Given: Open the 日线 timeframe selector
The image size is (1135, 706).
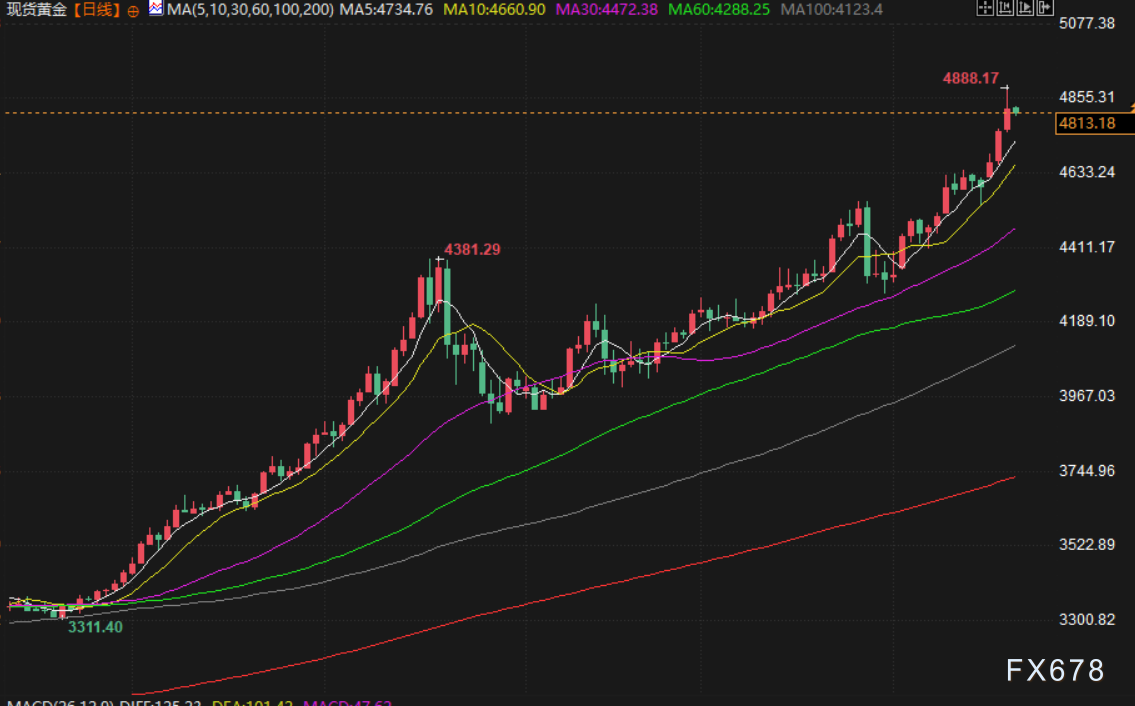Looking at the screenshot, I should click(x=97, y=10).
